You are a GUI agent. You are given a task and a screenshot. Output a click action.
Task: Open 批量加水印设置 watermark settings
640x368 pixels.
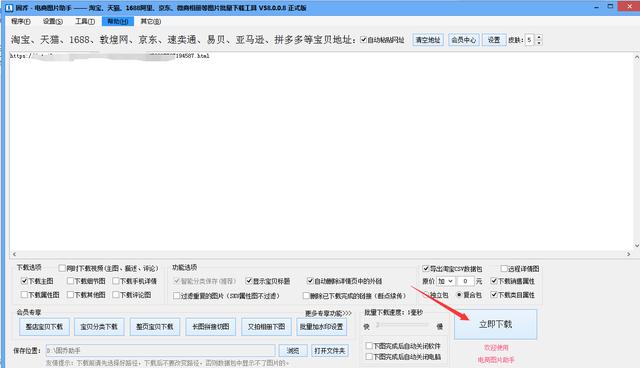(322, 327)
